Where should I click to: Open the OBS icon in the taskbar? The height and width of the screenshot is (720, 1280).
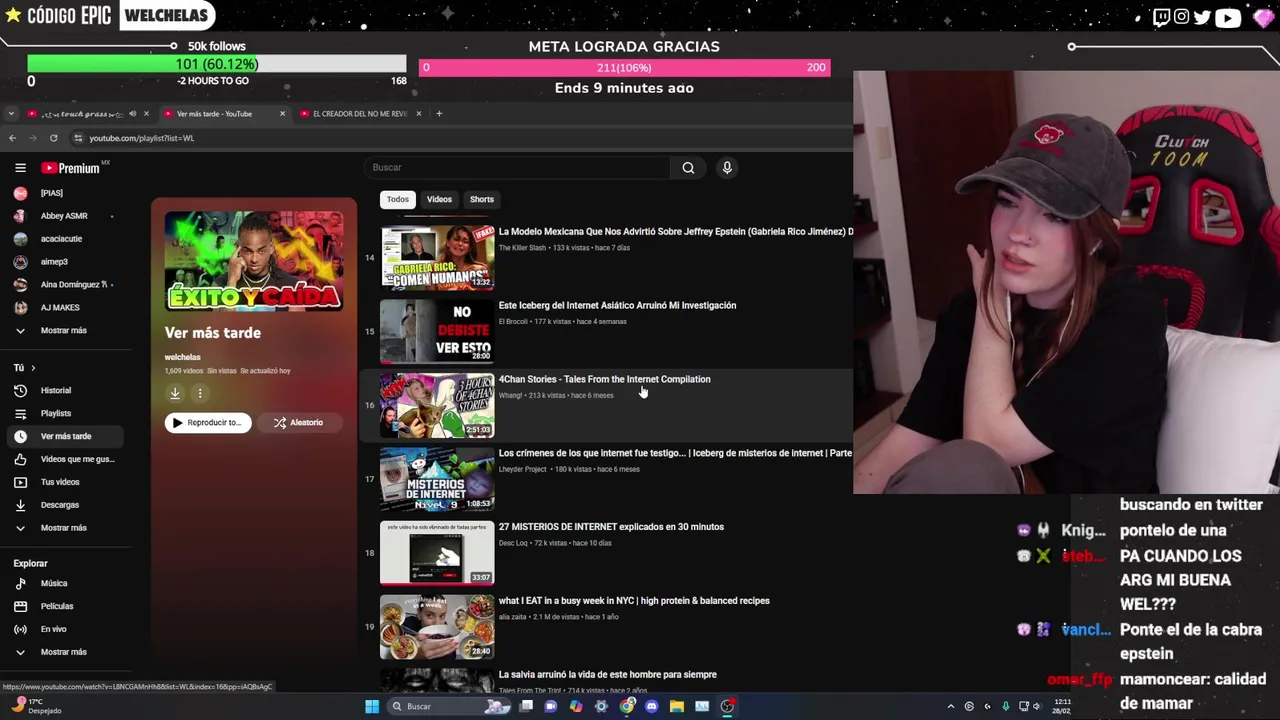coord(727,706)
